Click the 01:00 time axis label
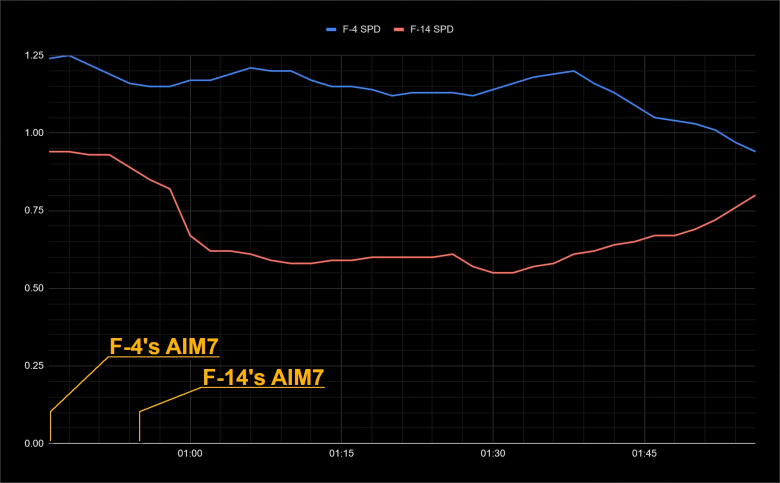This screenshot has height=483, width=780. tap(190, 454)
